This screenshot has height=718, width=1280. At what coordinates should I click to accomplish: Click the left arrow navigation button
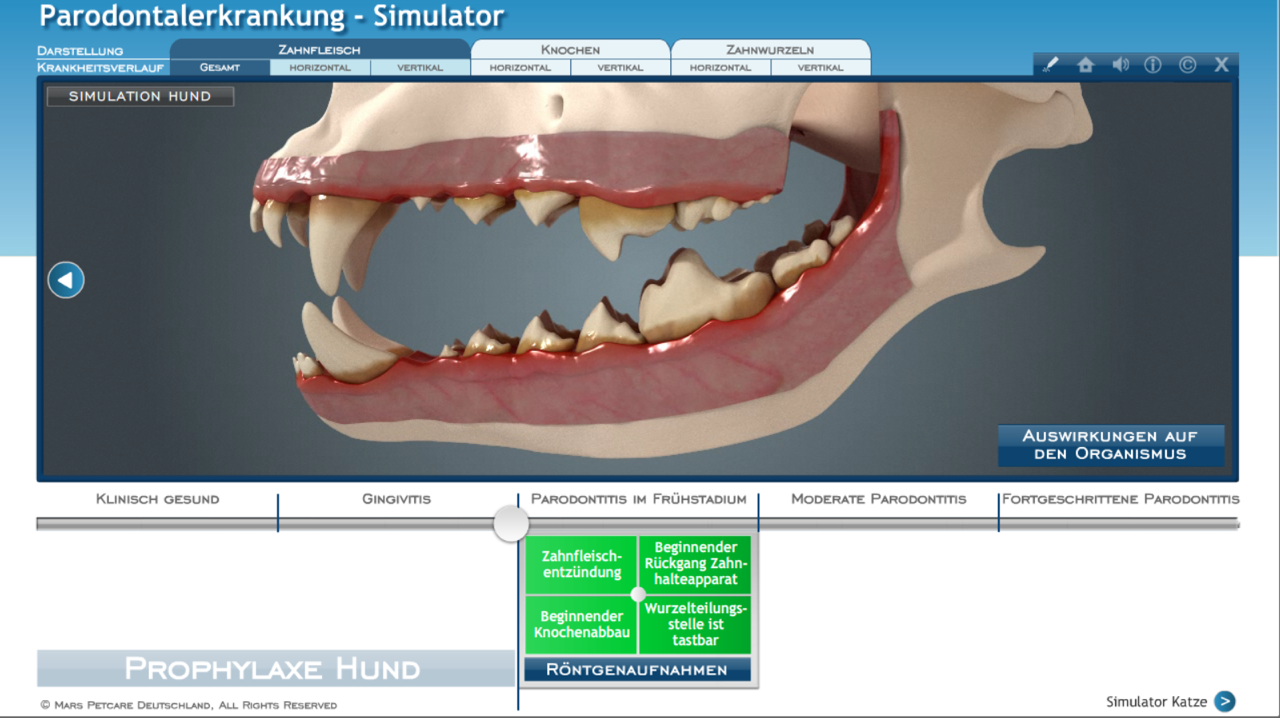pos(66,280)
